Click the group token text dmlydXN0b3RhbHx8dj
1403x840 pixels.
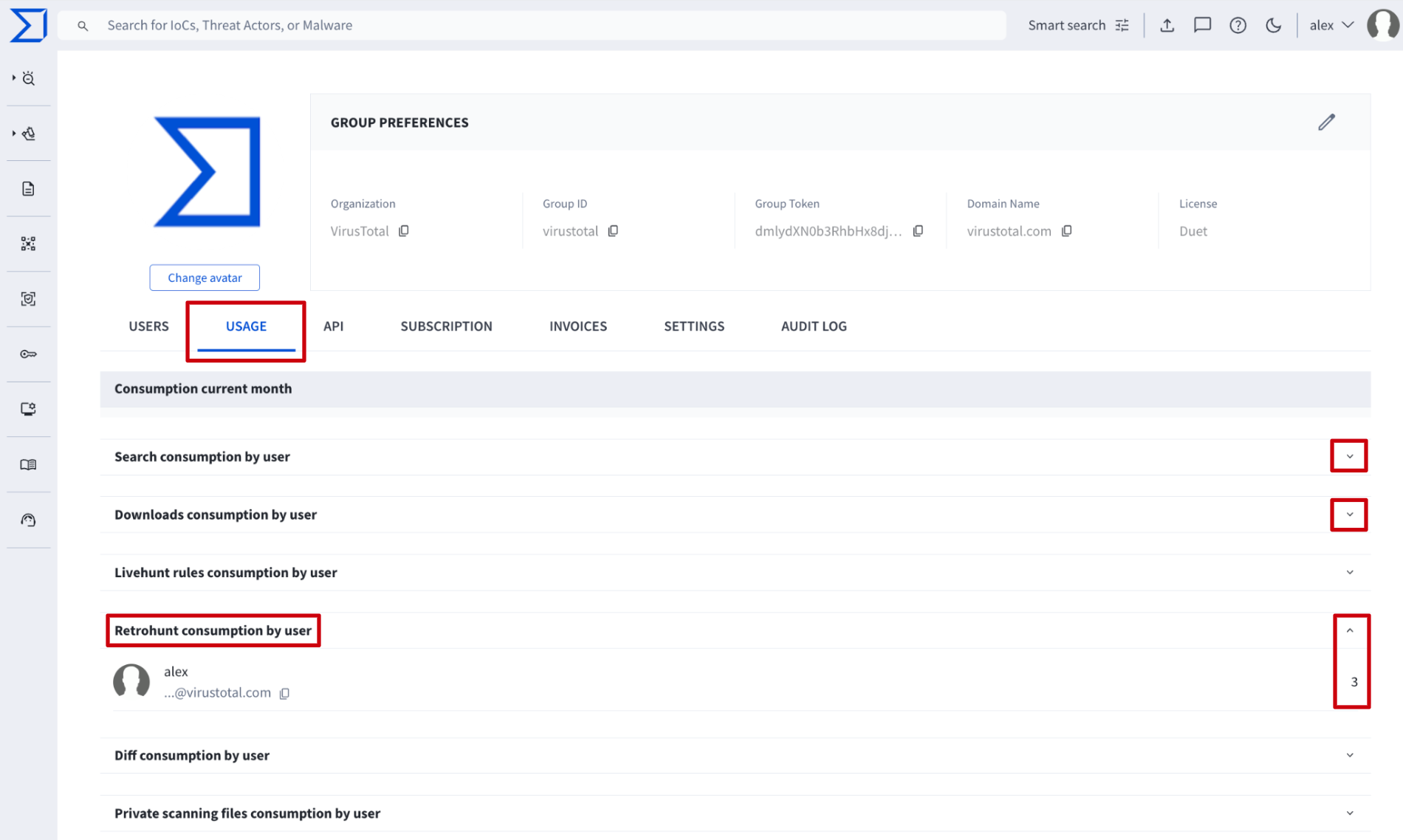828,231
